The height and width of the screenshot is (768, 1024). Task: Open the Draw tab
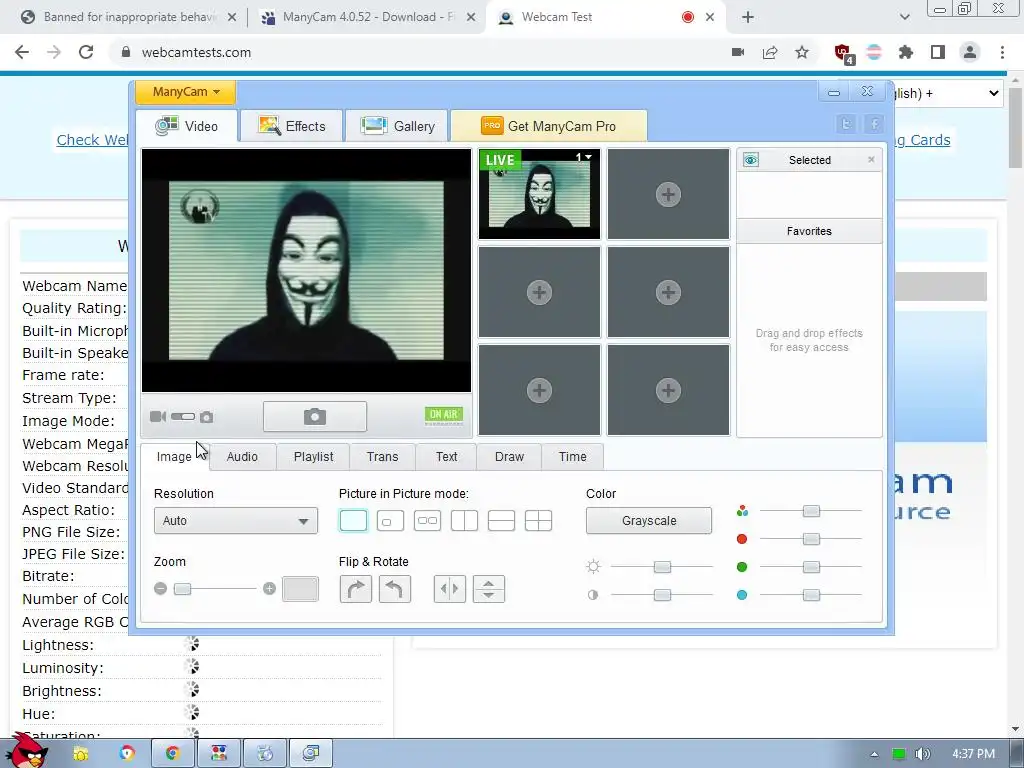pyautogui.click(x=509, y=456)
